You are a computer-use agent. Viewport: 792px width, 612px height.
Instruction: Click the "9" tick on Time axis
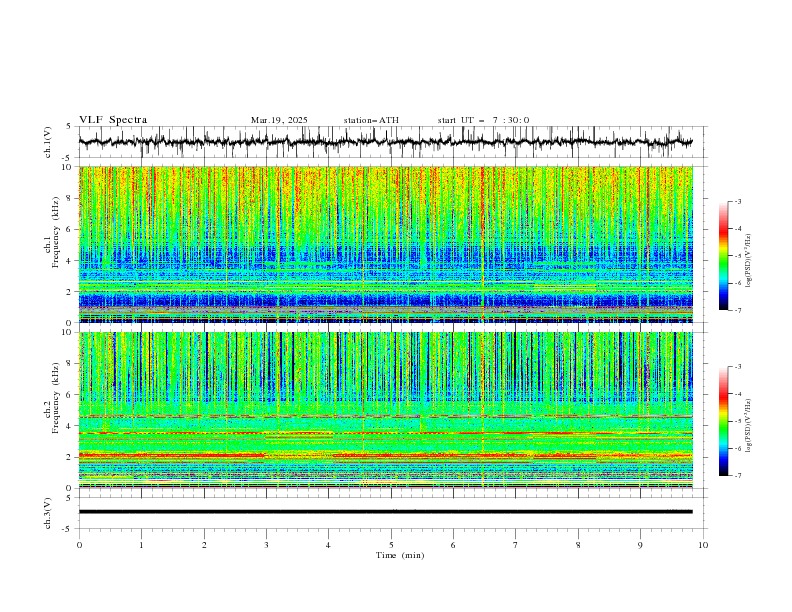[x=640, y=545]
